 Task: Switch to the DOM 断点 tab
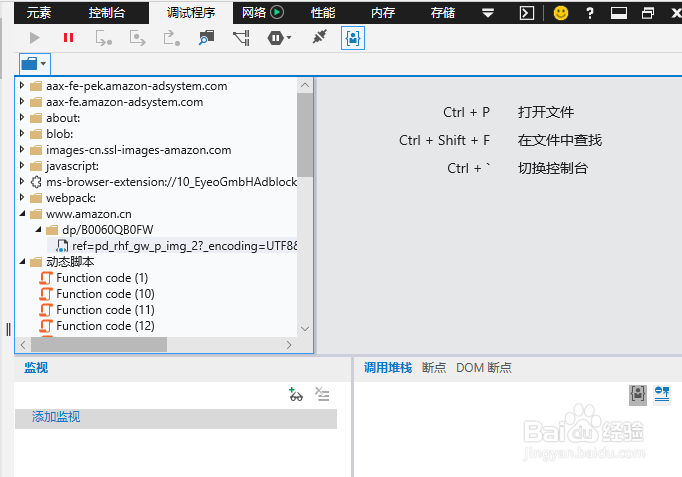pos(484,368)
